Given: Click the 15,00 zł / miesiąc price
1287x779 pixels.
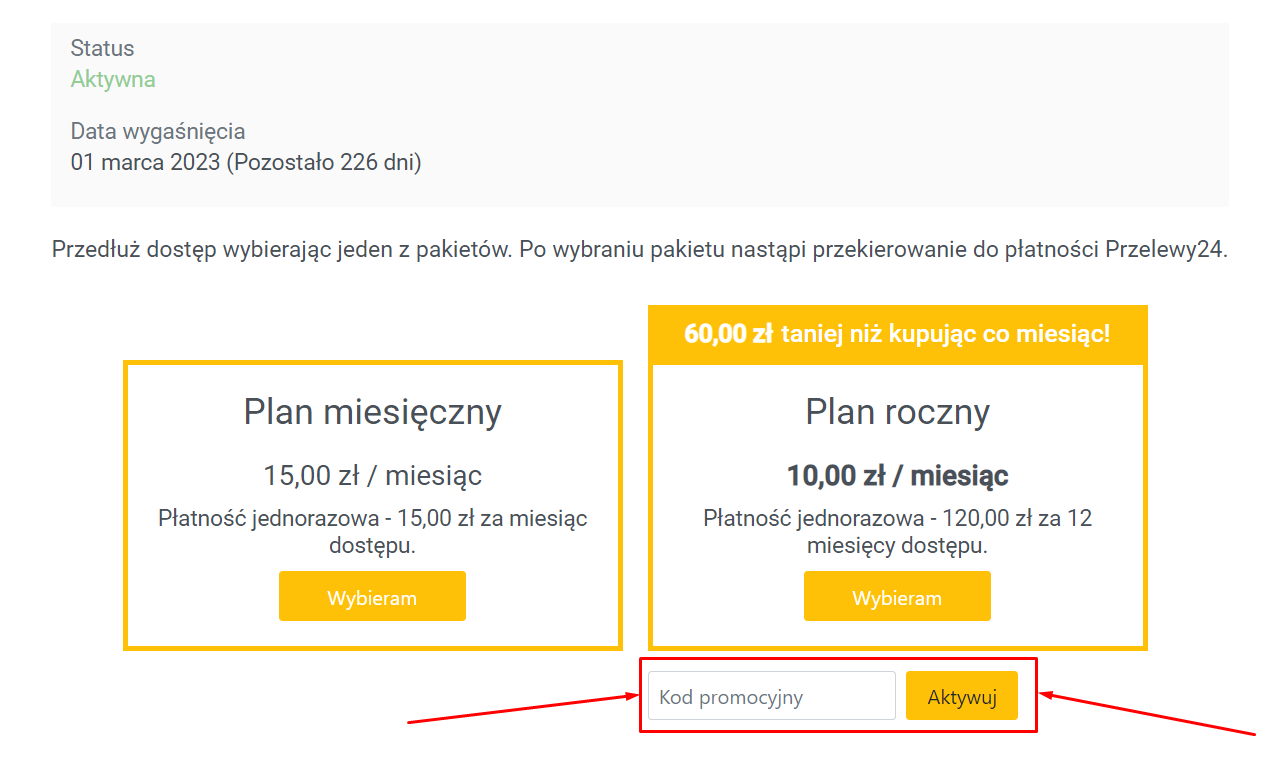Looking at the screenshot, I should (372, 475).
